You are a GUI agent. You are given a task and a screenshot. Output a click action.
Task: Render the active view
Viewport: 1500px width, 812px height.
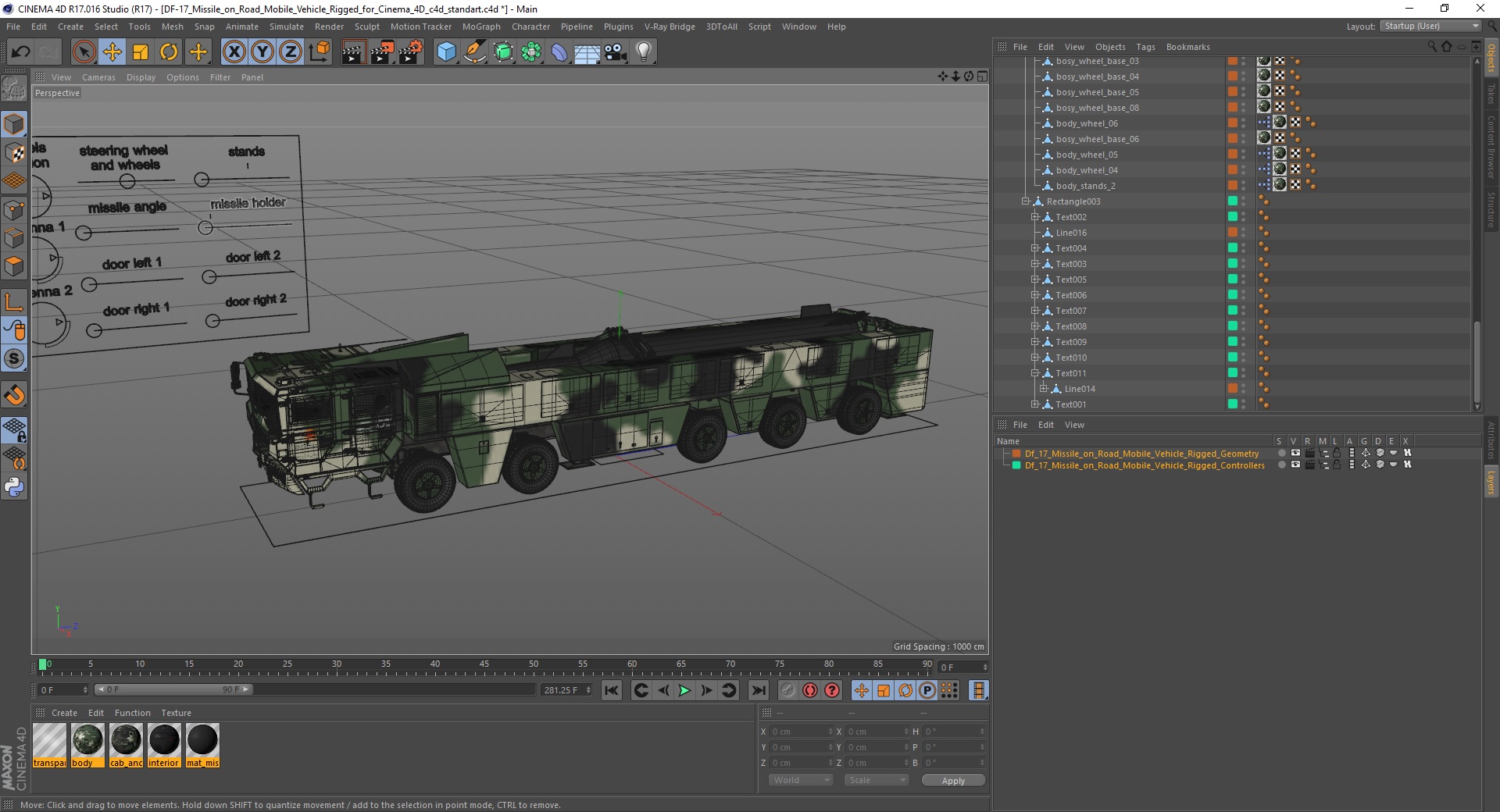click(x=353, y=52)
